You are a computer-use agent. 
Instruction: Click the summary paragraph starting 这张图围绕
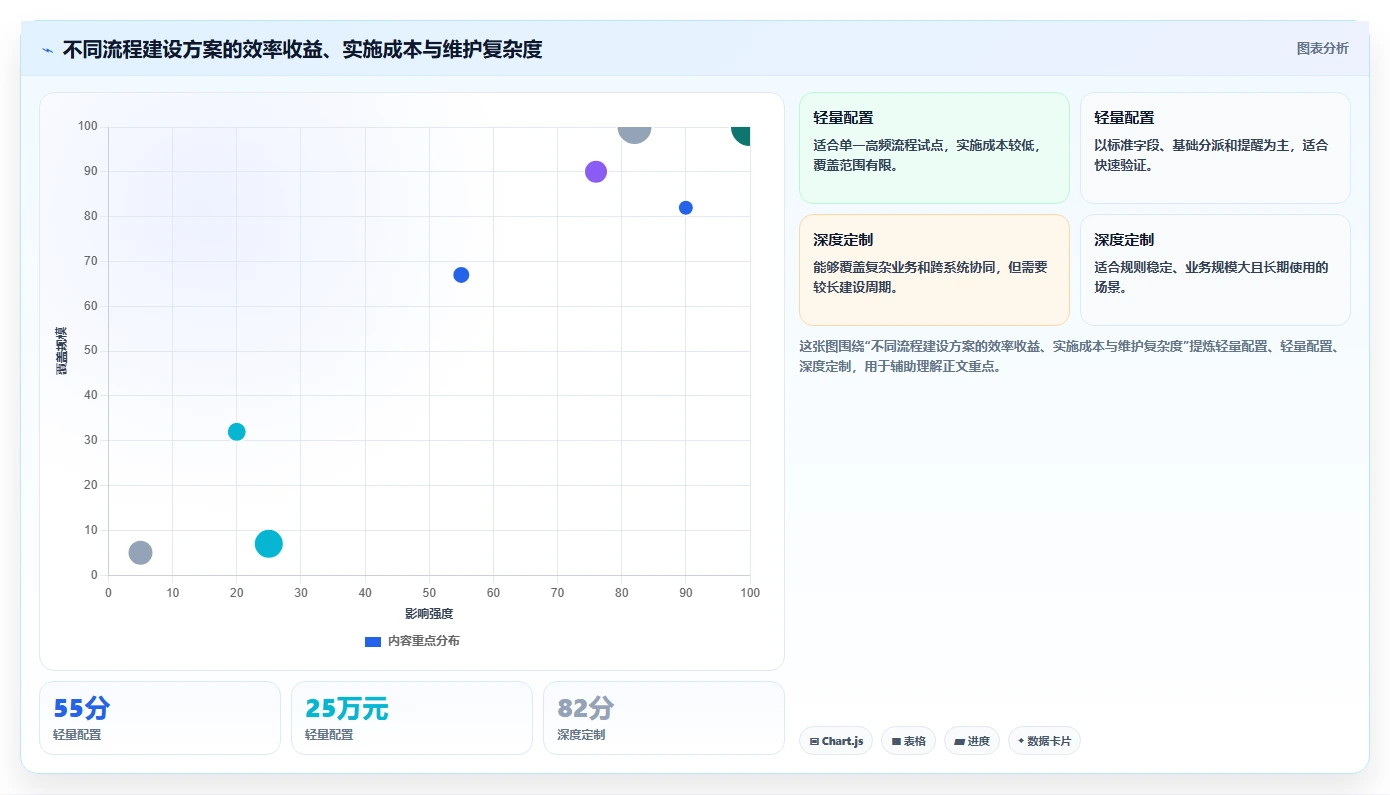(x=1070, y=356)
